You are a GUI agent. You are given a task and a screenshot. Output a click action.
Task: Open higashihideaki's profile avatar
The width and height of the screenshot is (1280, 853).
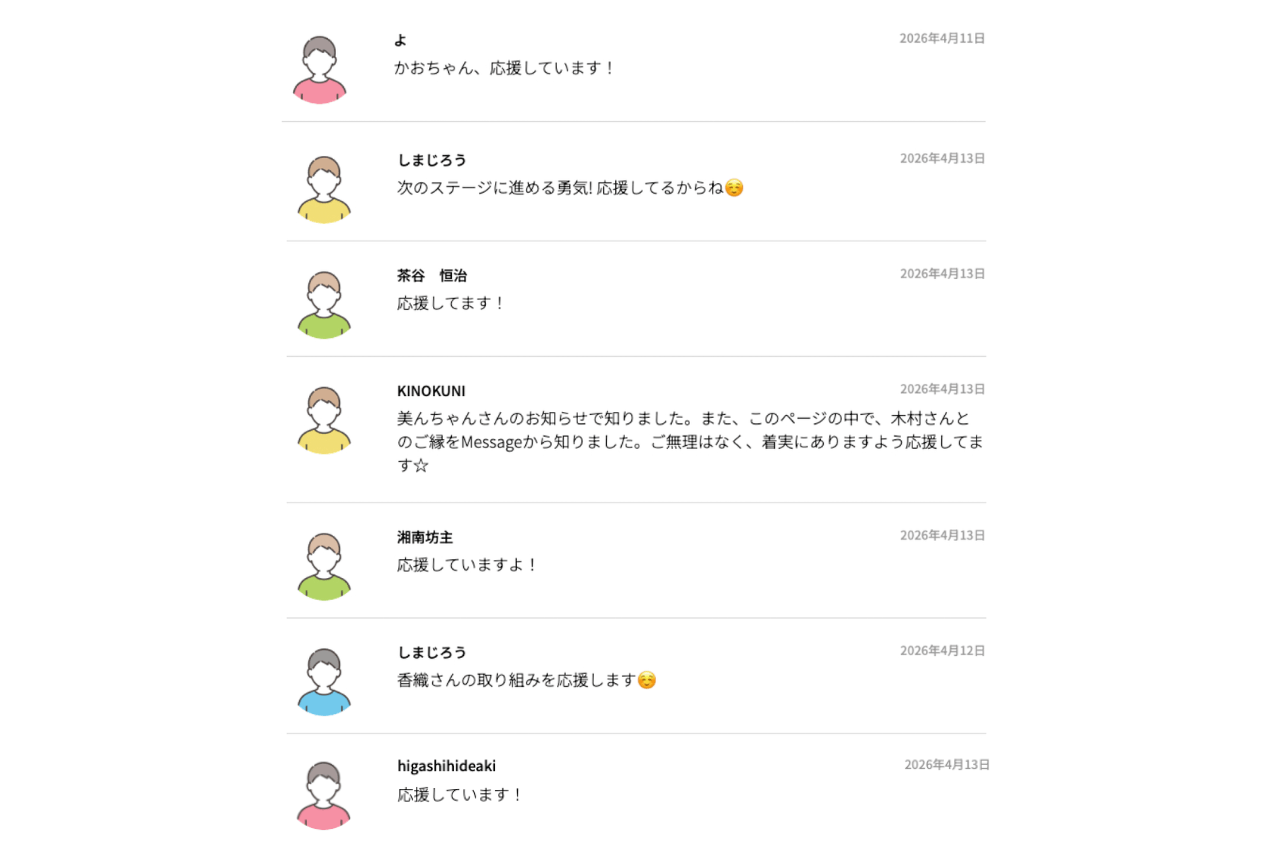[x=324, y=796]
